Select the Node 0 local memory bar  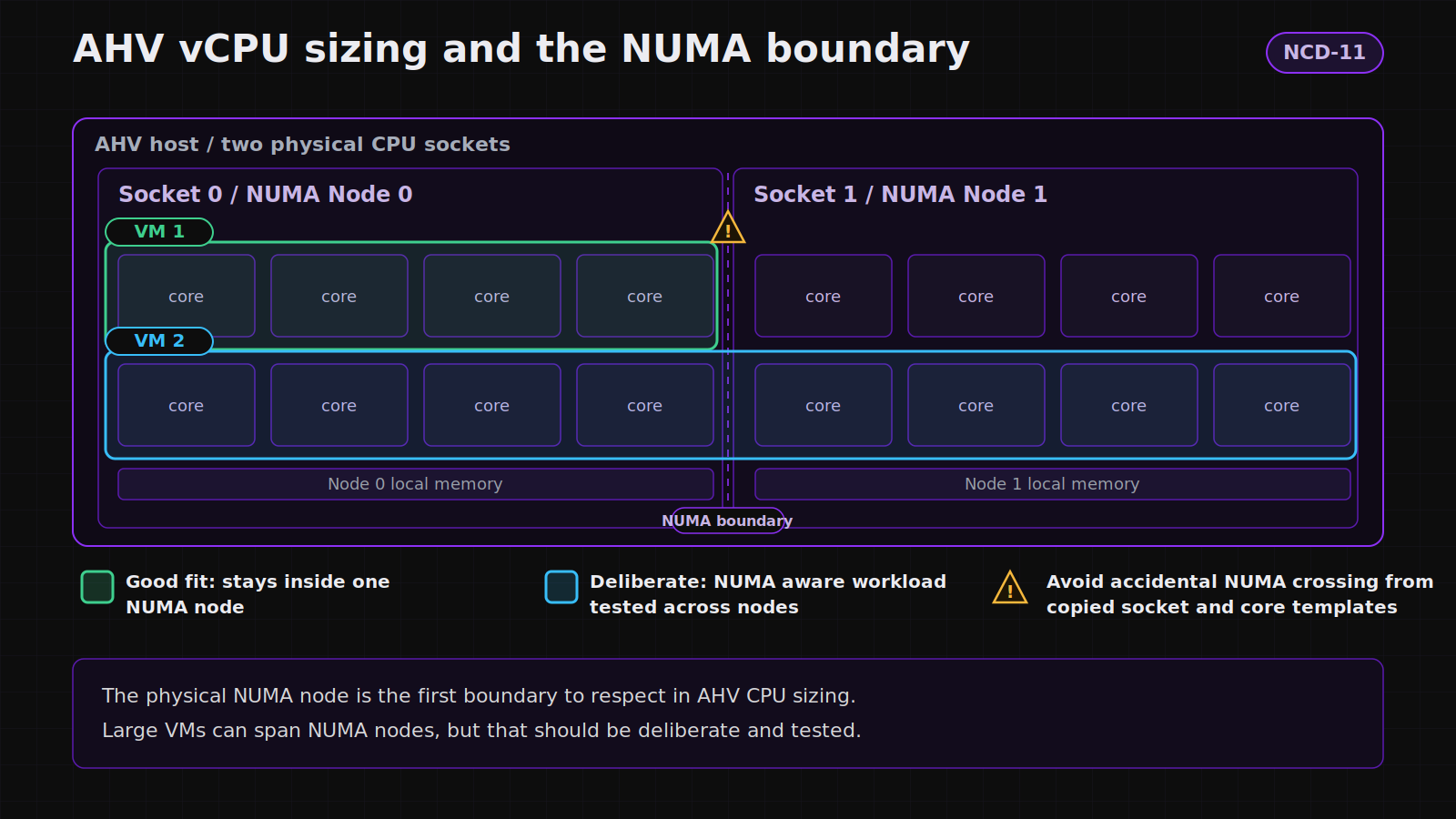click(416, 484)
